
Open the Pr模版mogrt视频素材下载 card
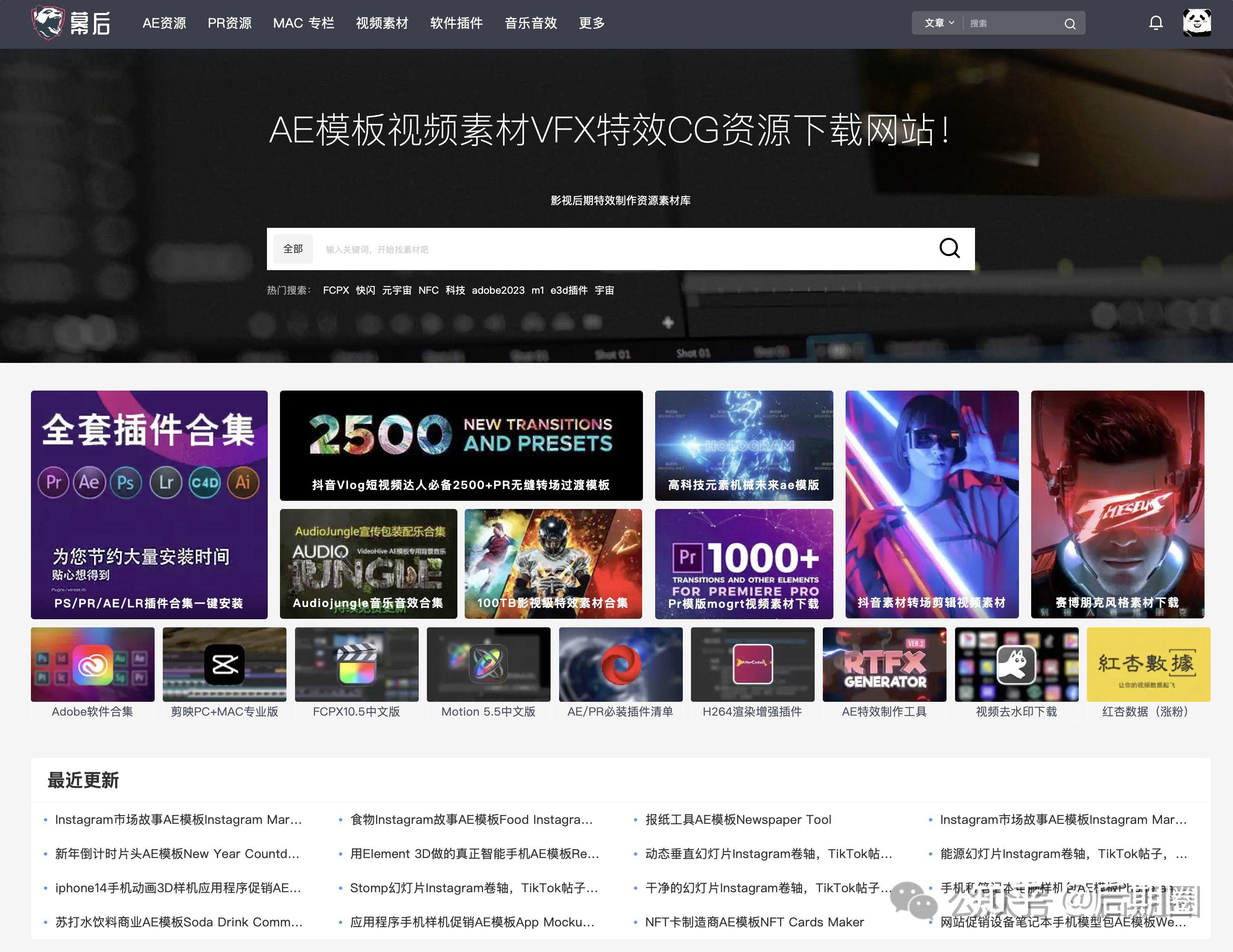[x=744, y=564]
